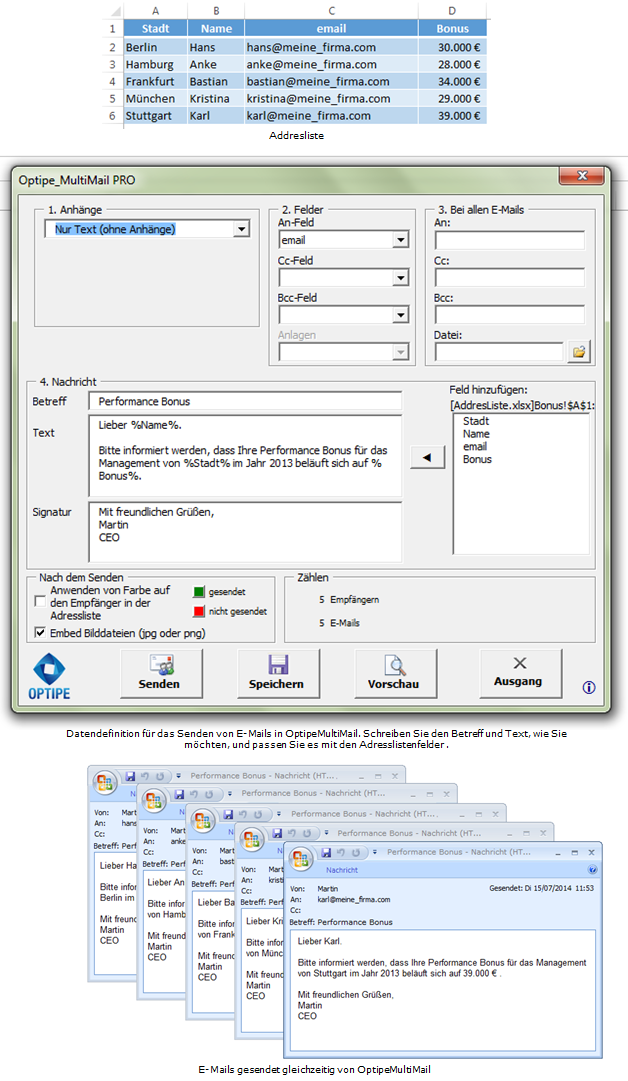Click the blue info icon
Screen dimensions: 628x1081
pyautogui.click(x=589, y=687)
